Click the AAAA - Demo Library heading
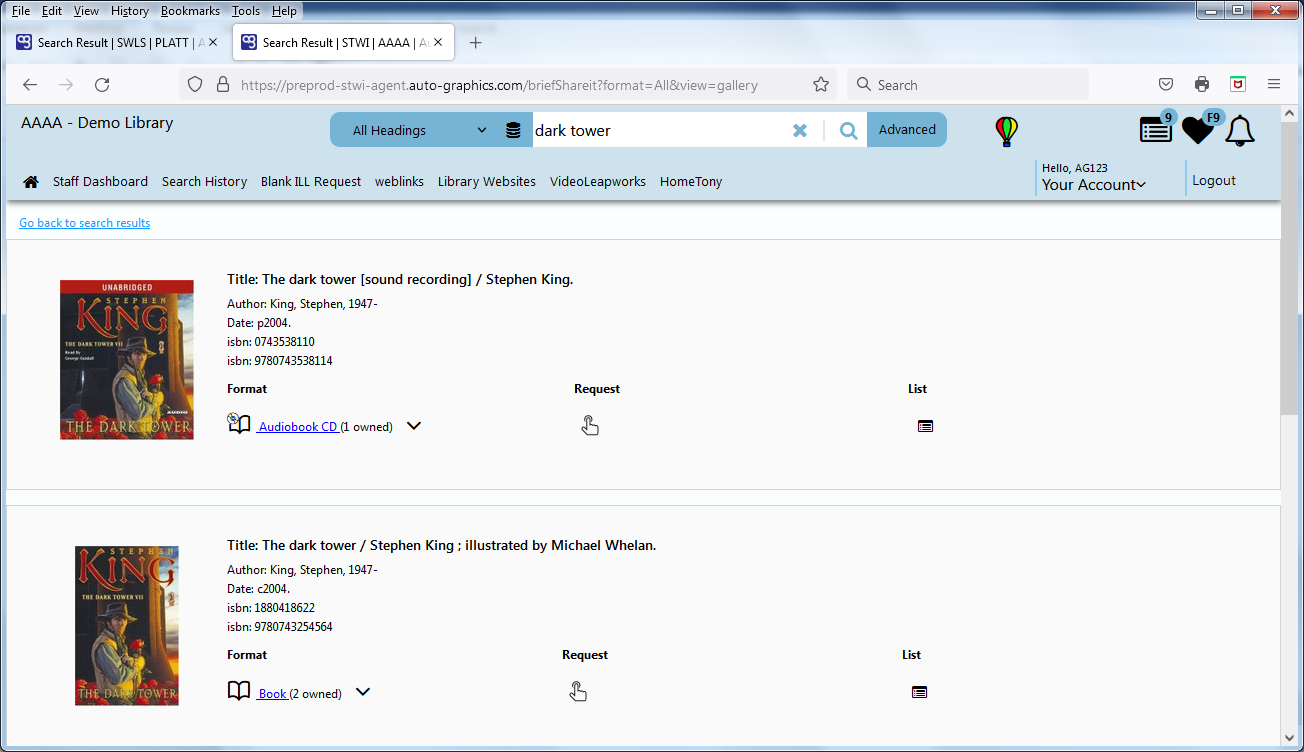 click(x=97, y=123)
